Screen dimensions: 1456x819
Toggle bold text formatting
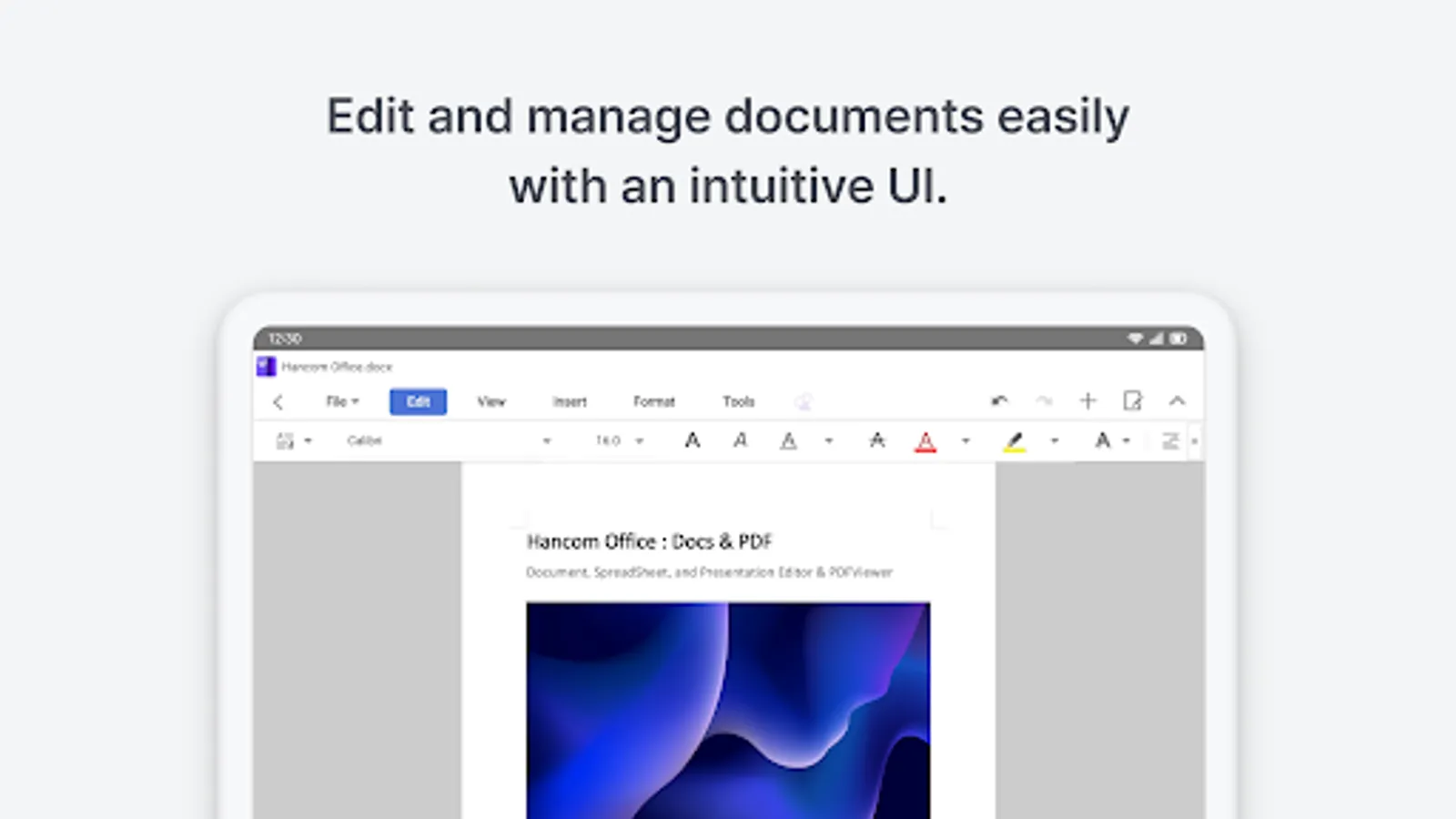click(x=693, y=441)
